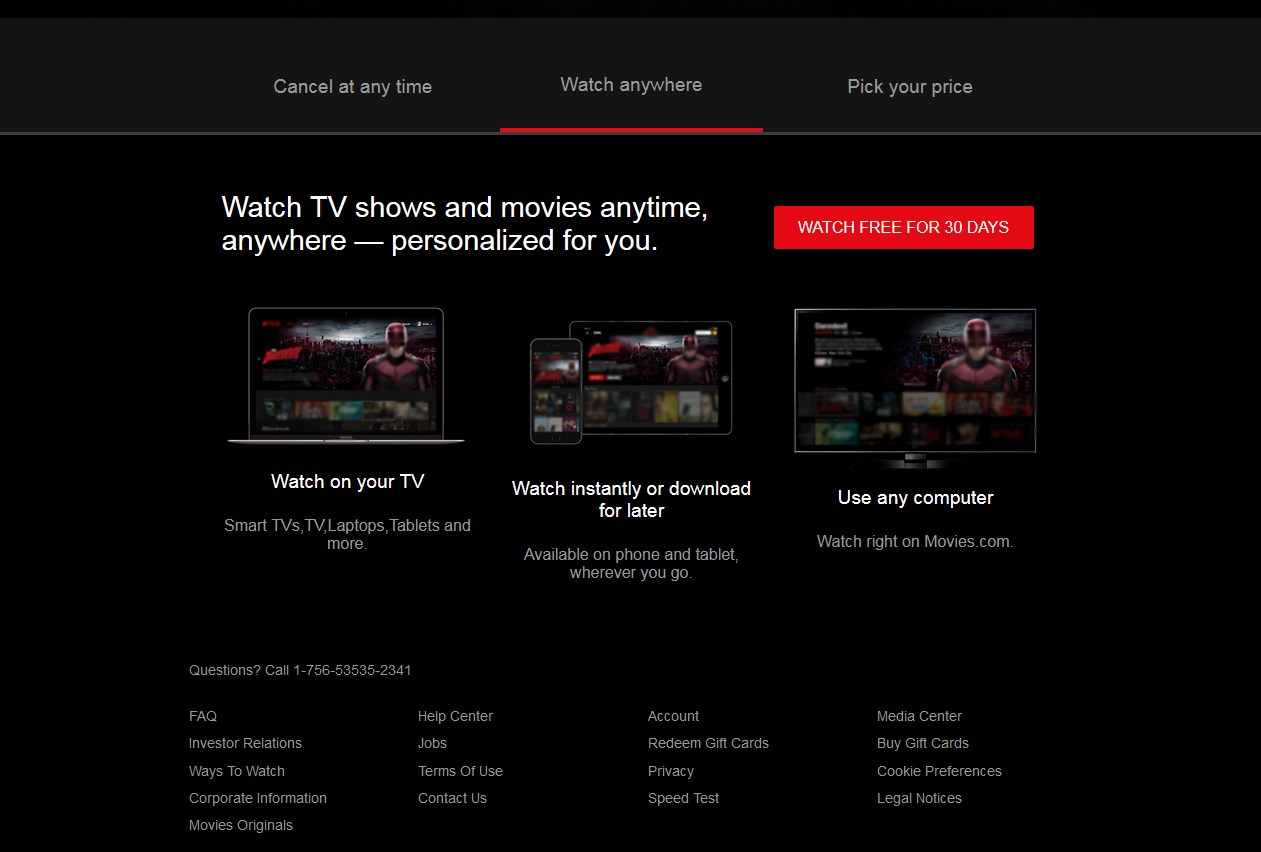Click the Watch on your TV heading
Image resolution: width=1261 pixels, height=852 pixels.
pyautogui.click(x=347, y=482)
